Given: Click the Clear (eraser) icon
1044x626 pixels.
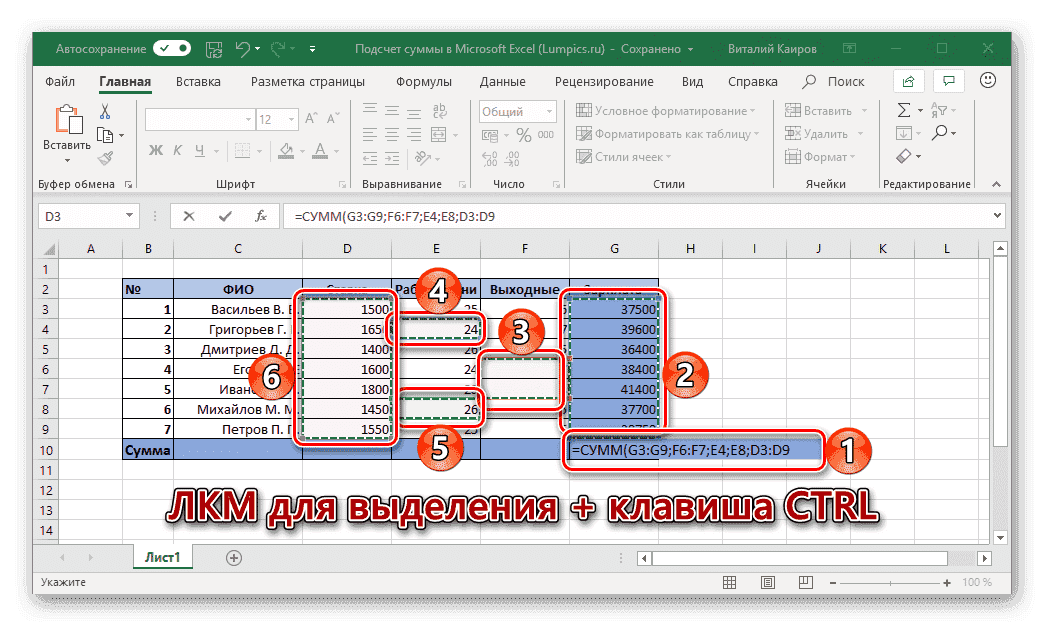Looking at the screenshot, I should 903,155.
